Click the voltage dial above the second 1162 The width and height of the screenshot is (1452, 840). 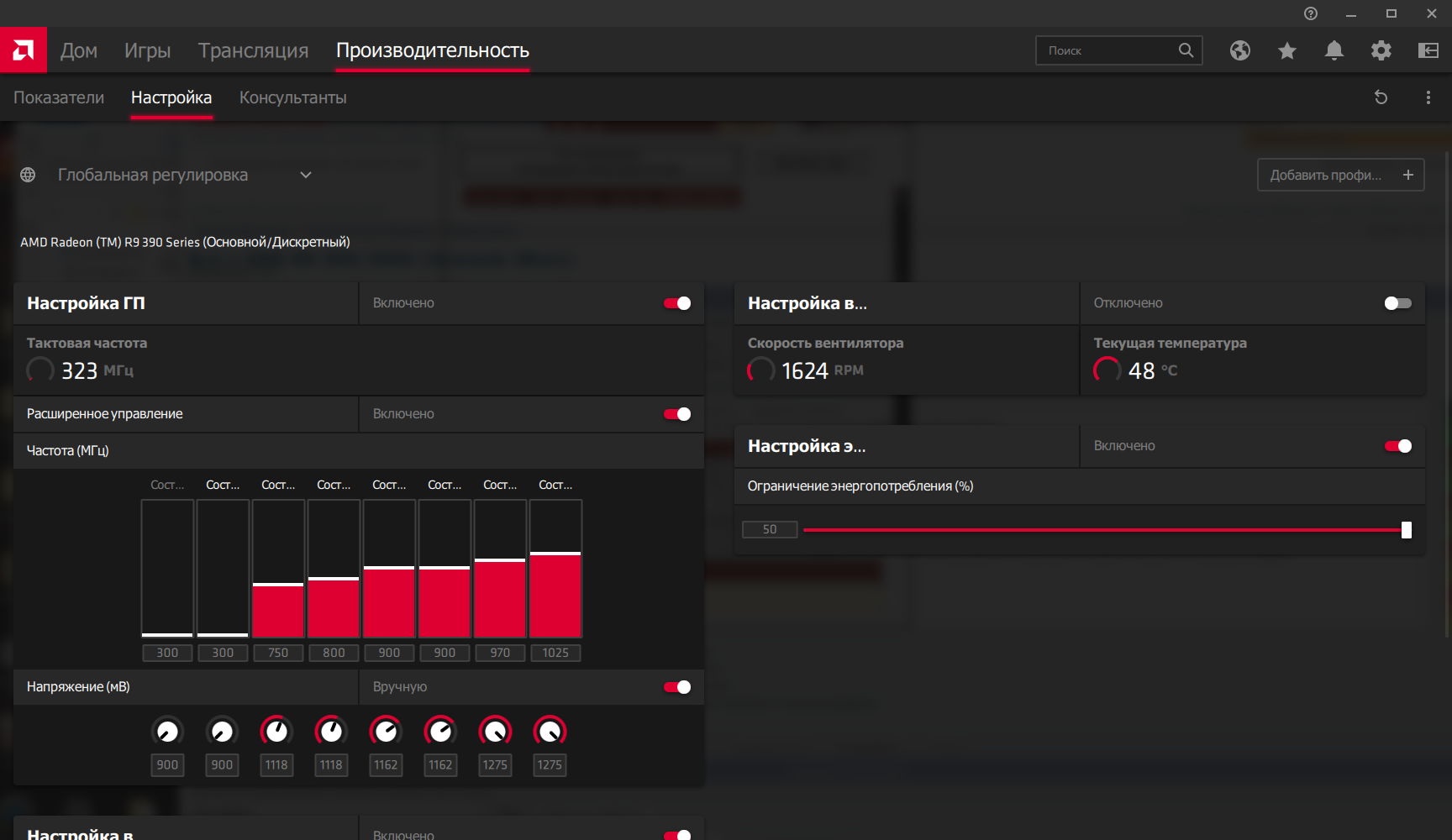pos(440,732)
